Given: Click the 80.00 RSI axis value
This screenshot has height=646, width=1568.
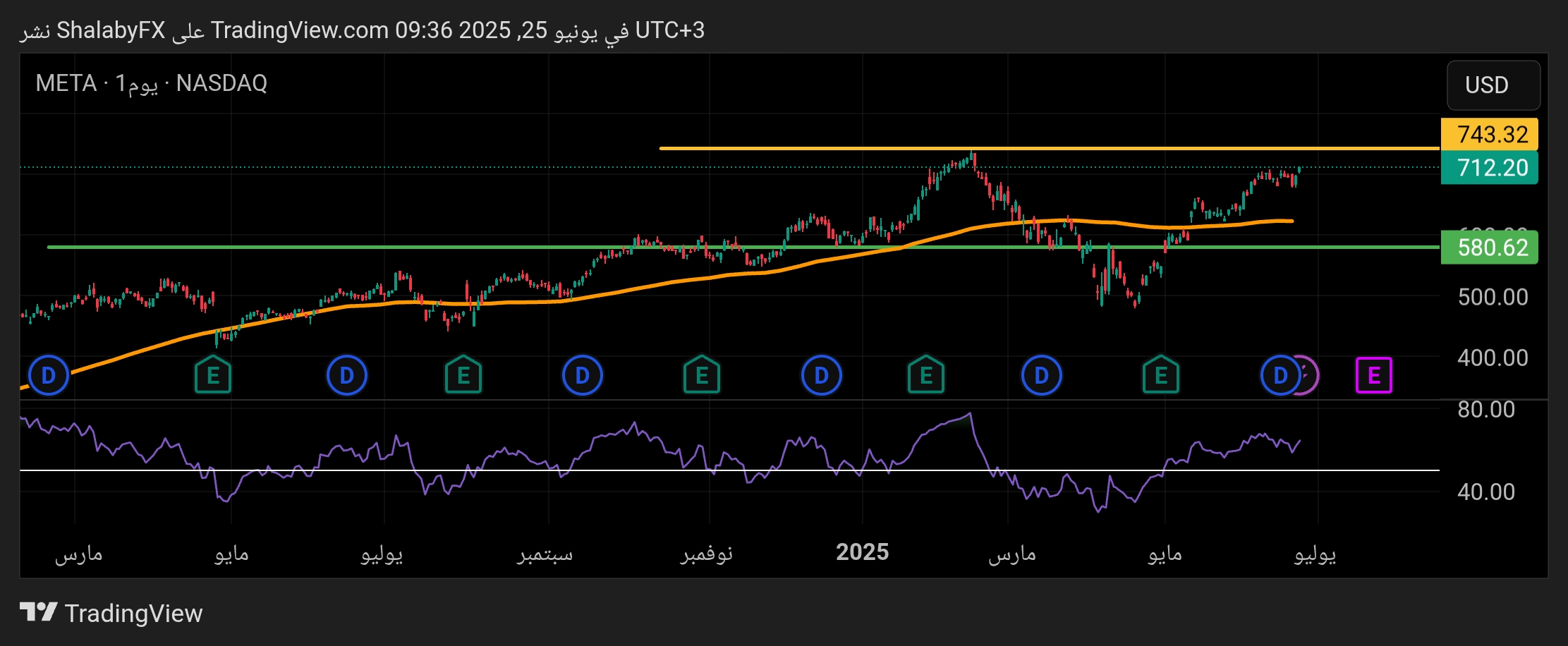Looking at the screenshot, I should tap(1486, 409).
